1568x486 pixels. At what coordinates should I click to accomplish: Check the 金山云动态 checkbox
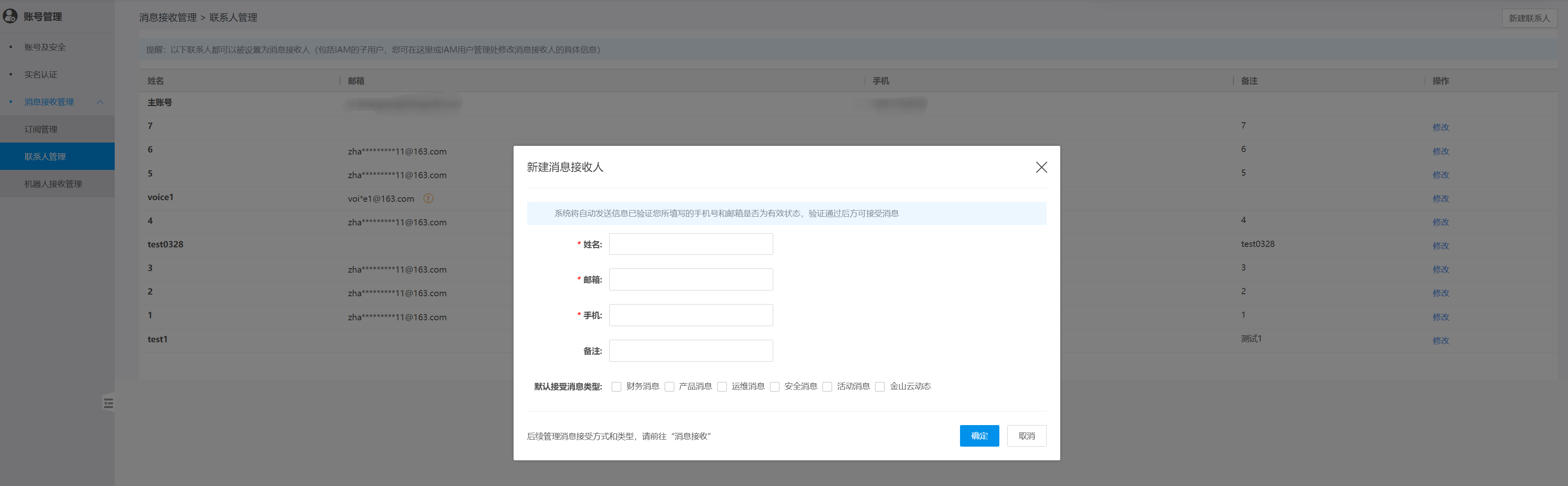(880, 387)
